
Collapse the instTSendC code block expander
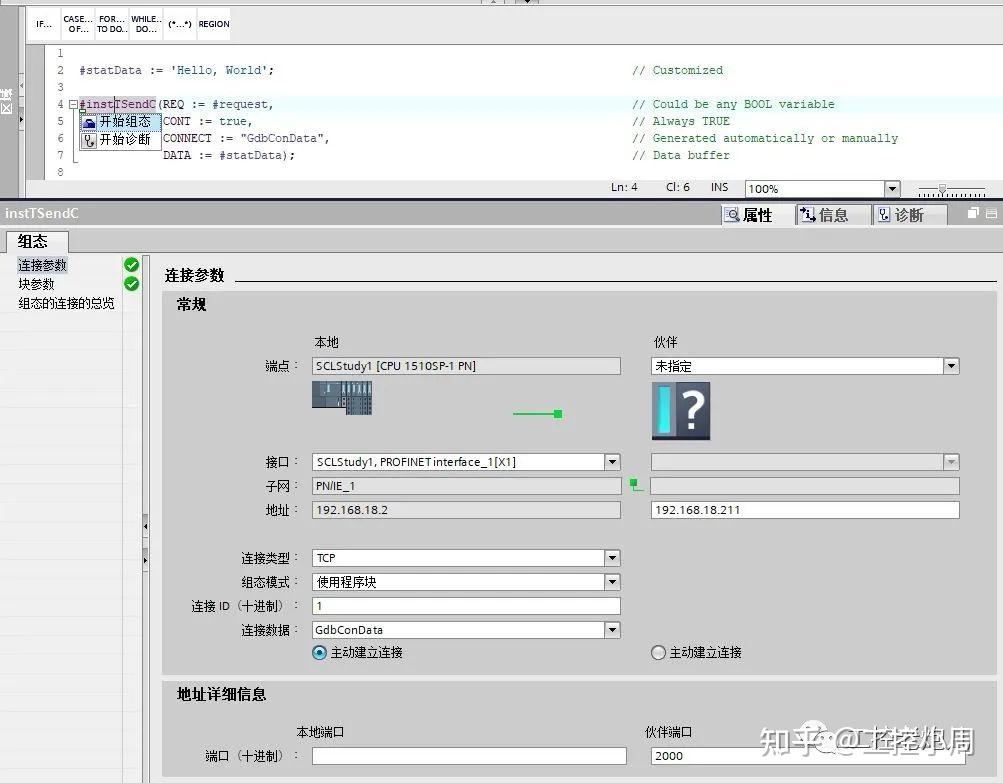pos(71,104)
